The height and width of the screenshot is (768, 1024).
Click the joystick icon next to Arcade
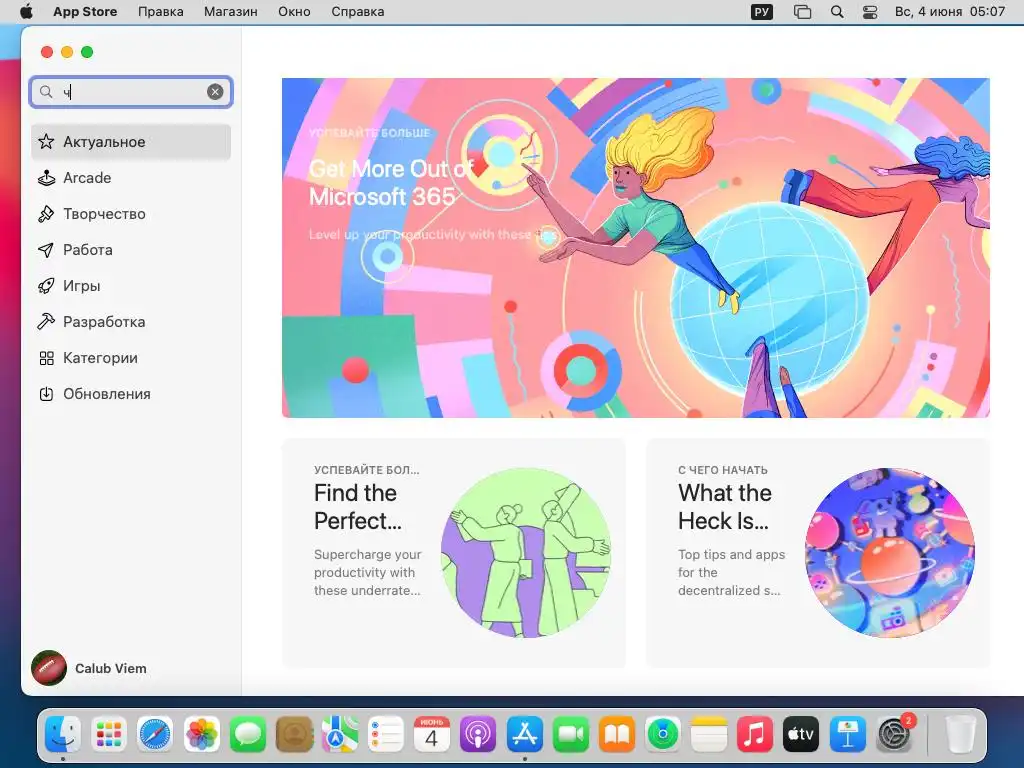click(x=46, y=178)
